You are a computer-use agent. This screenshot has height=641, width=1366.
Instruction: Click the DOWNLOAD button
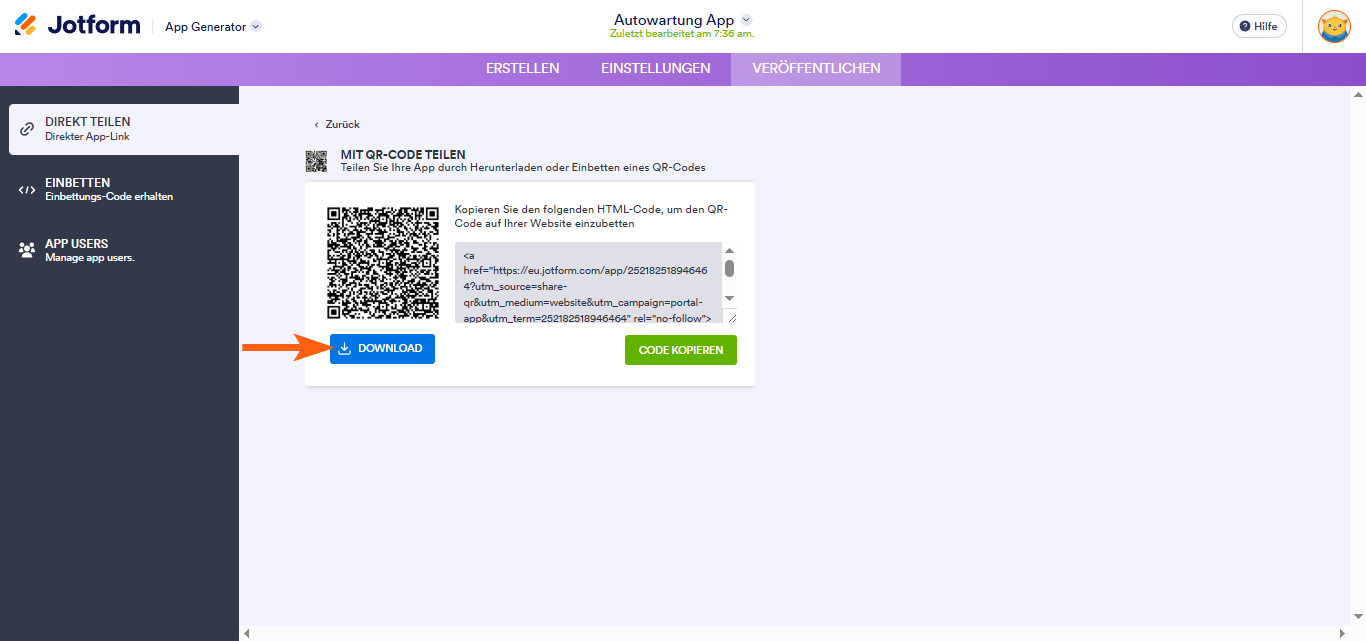click(382, 349)
